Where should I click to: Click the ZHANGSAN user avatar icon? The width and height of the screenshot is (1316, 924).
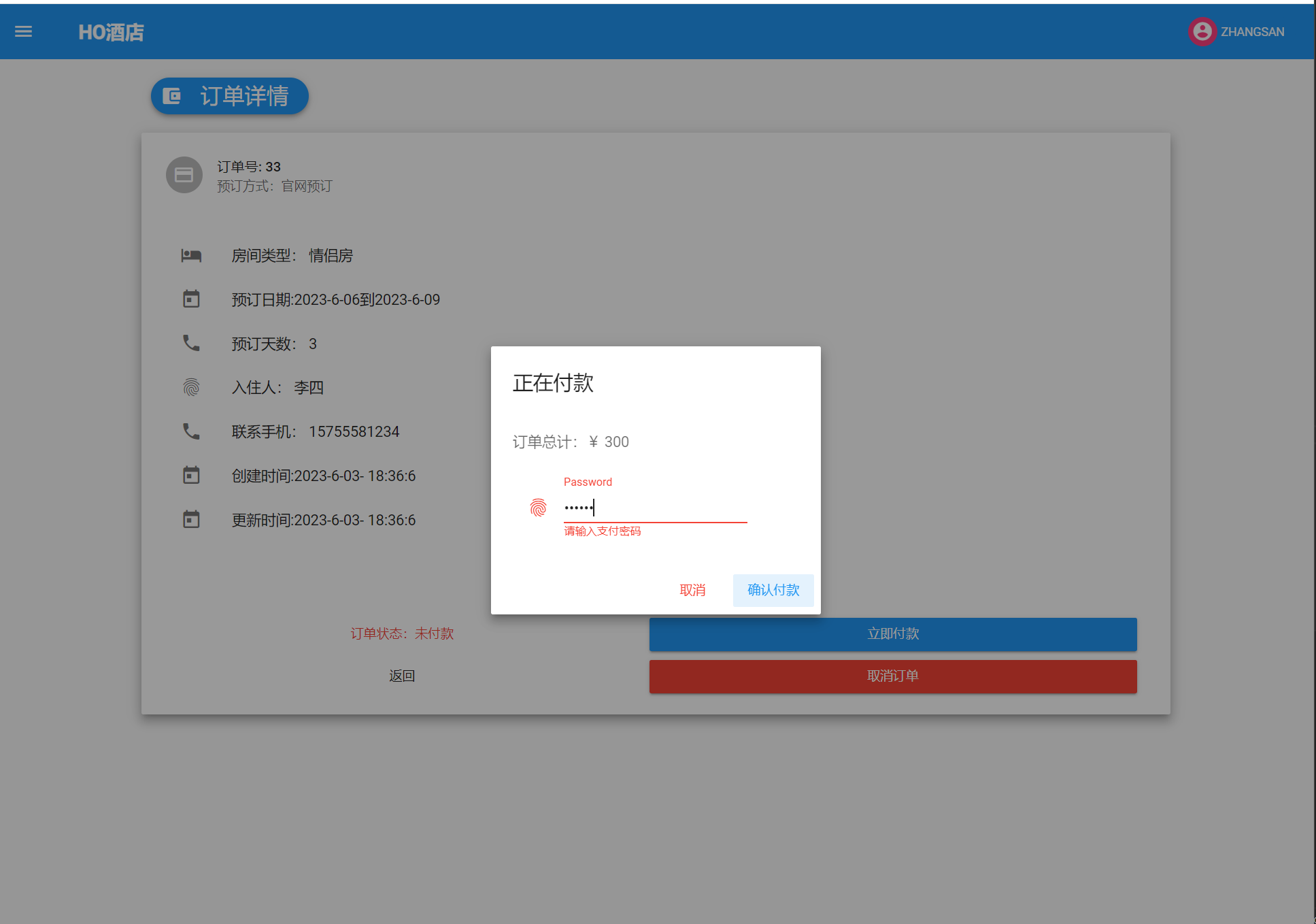tap(1202, 31)
